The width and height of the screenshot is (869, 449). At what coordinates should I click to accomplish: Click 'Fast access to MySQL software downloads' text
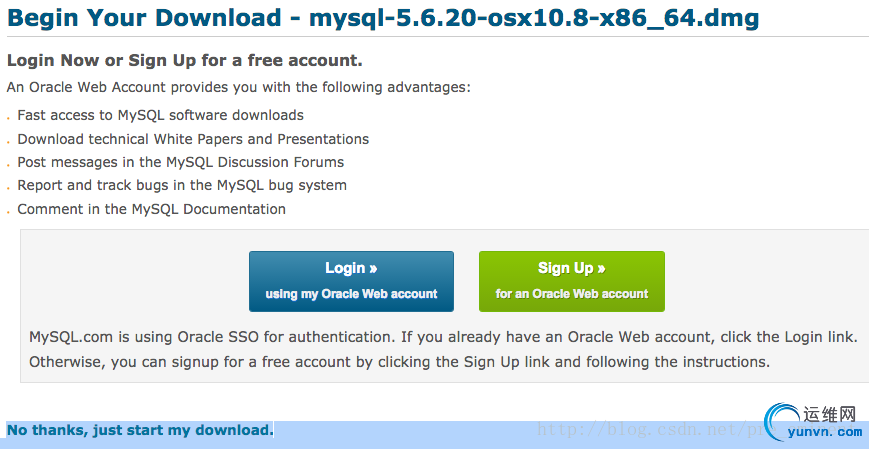click(x=161, y=115)
